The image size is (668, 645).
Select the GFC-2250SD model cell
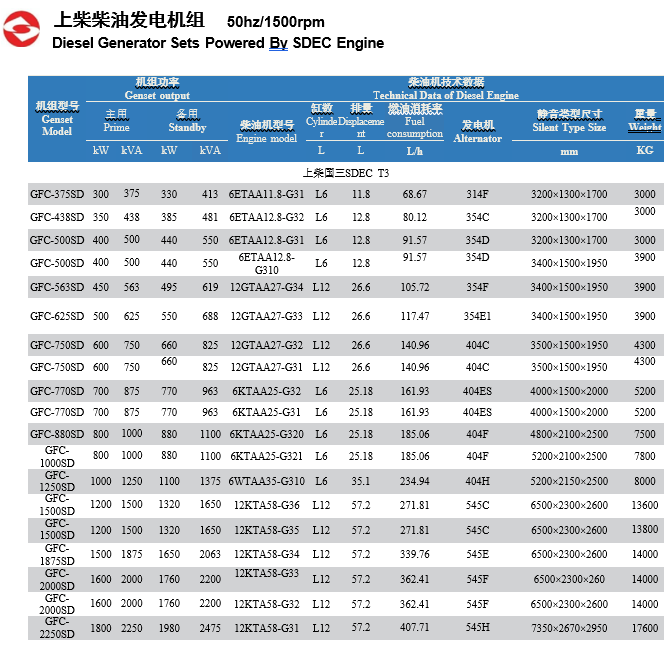[57, 628]
